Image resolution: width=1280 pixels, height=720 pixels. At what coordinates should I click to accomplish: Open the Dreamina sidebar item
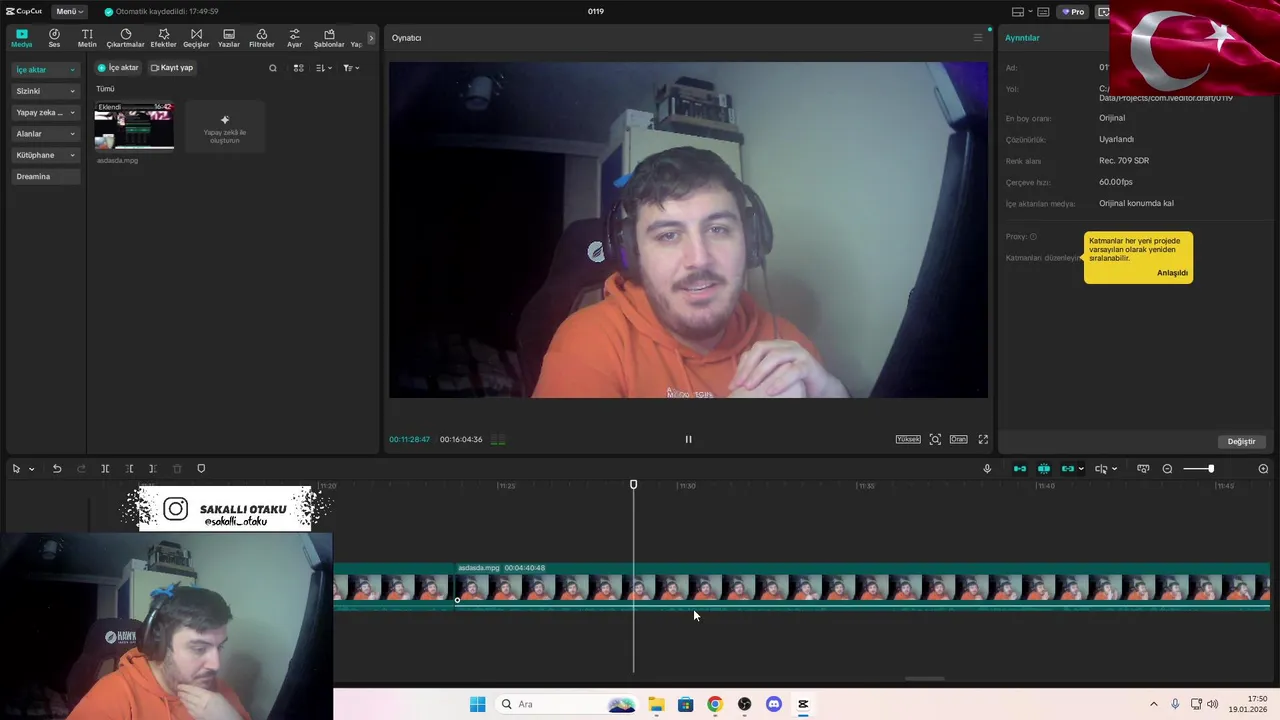click(45, 177)
